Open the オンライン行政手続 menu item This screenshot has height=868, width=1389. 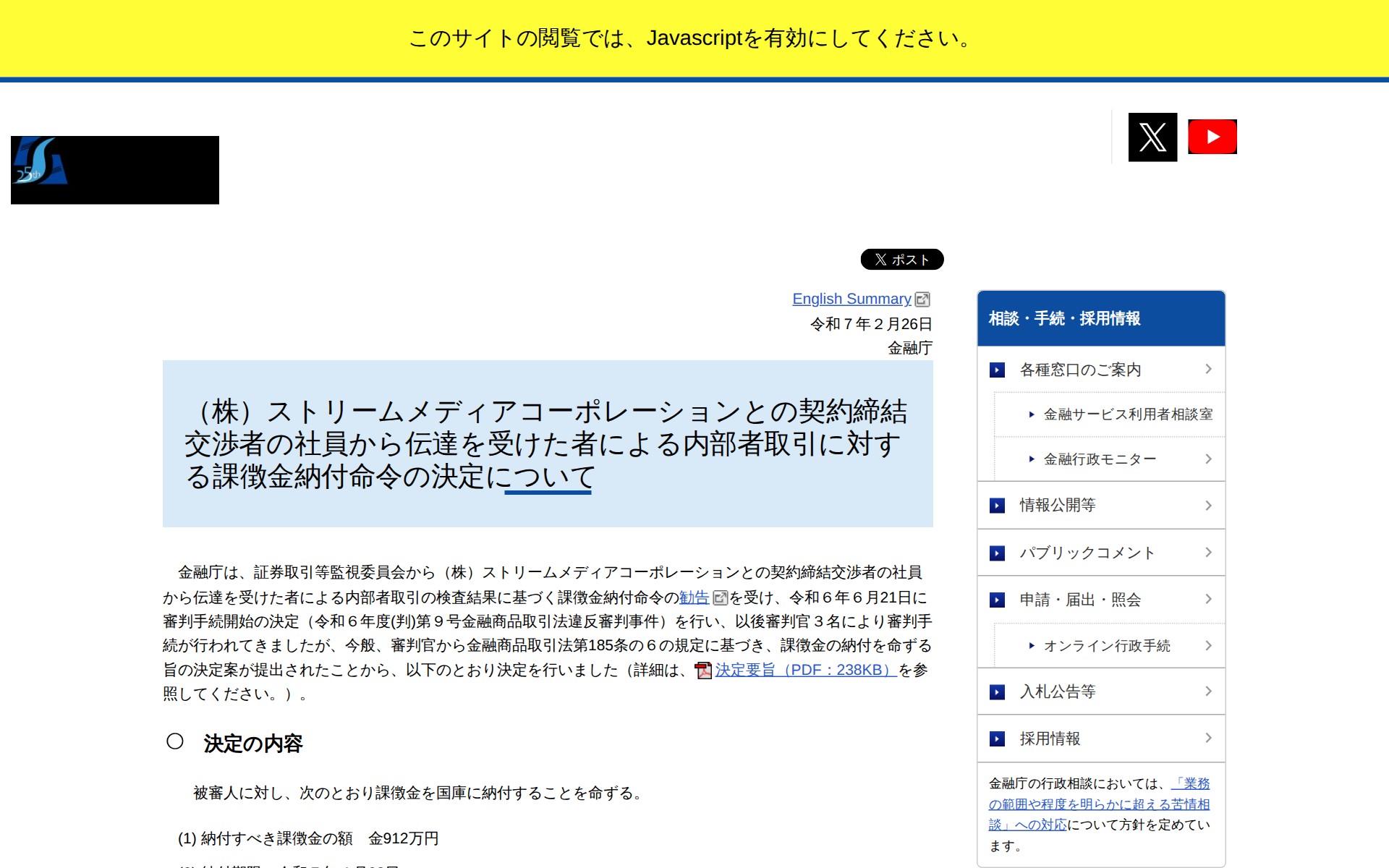1108,645
